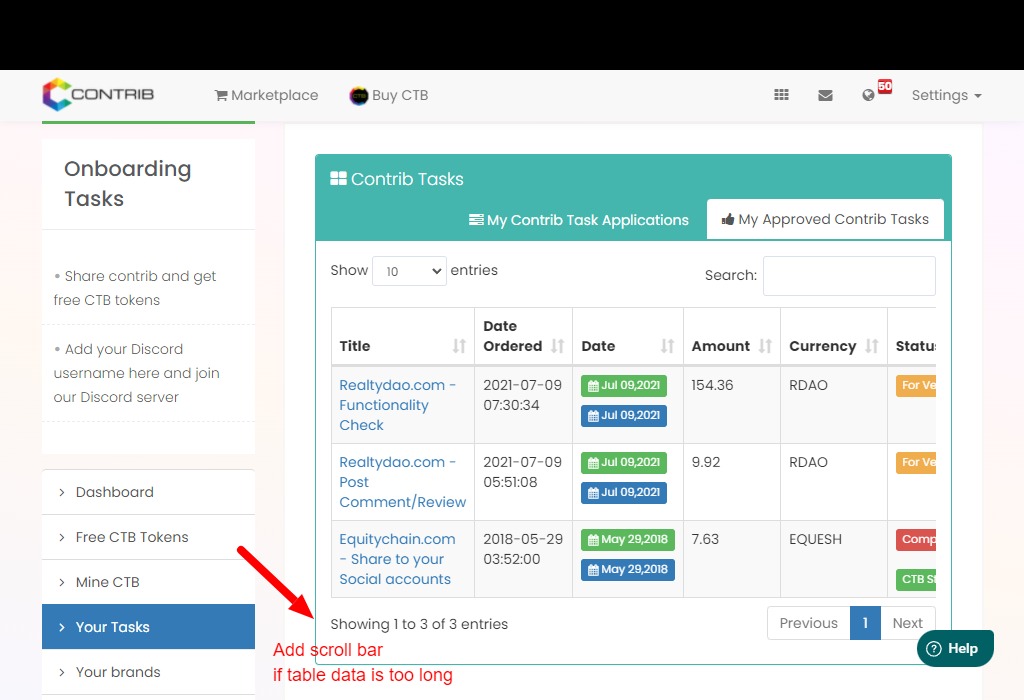Select page 1 in pagination
The width and height of the screenshot is (1024, 700).
click(x=865, y=623)
